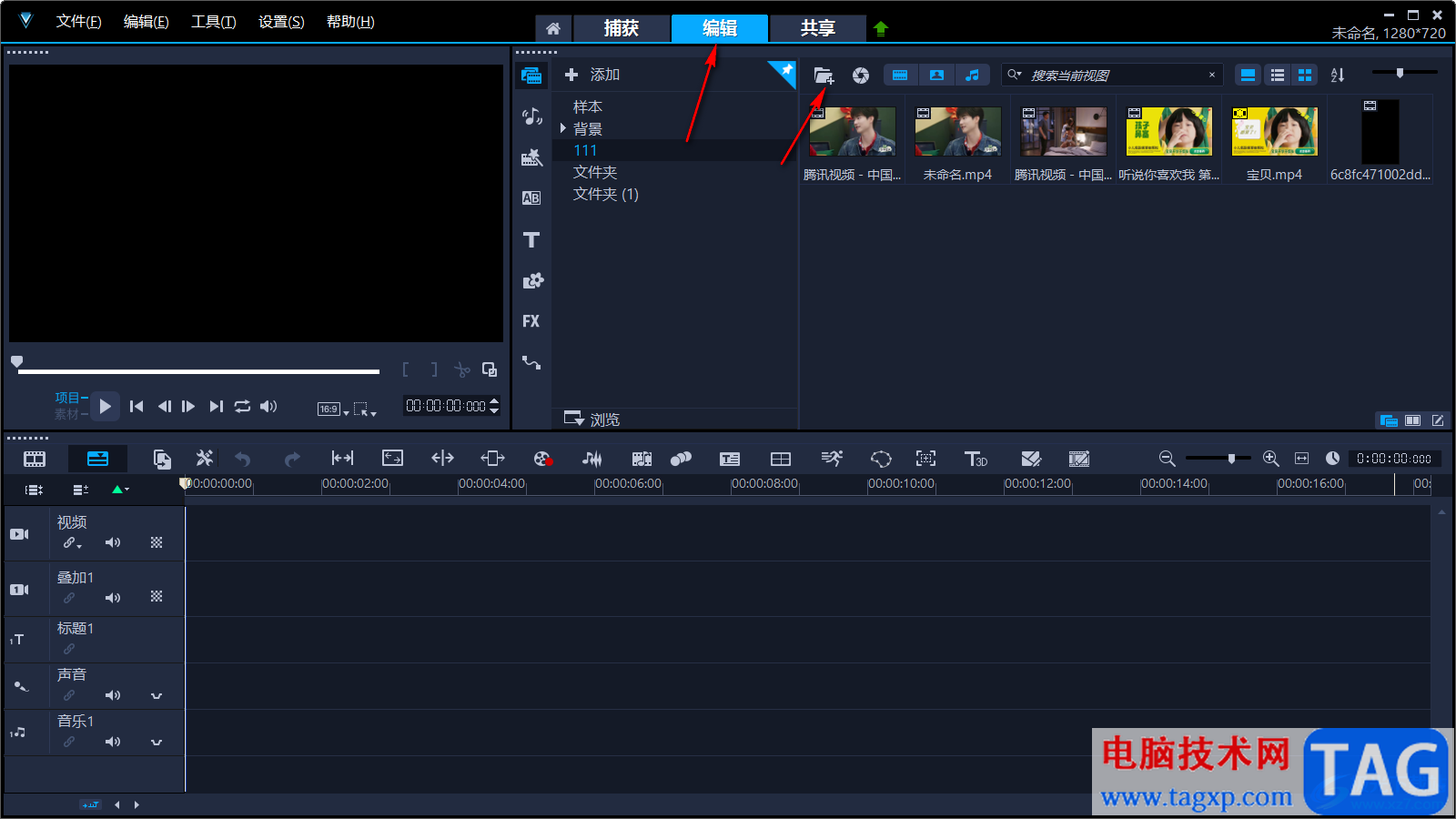Open the Sound Mixer waveform icon
Screen dimensions: 1456x819
click(591, 459)
